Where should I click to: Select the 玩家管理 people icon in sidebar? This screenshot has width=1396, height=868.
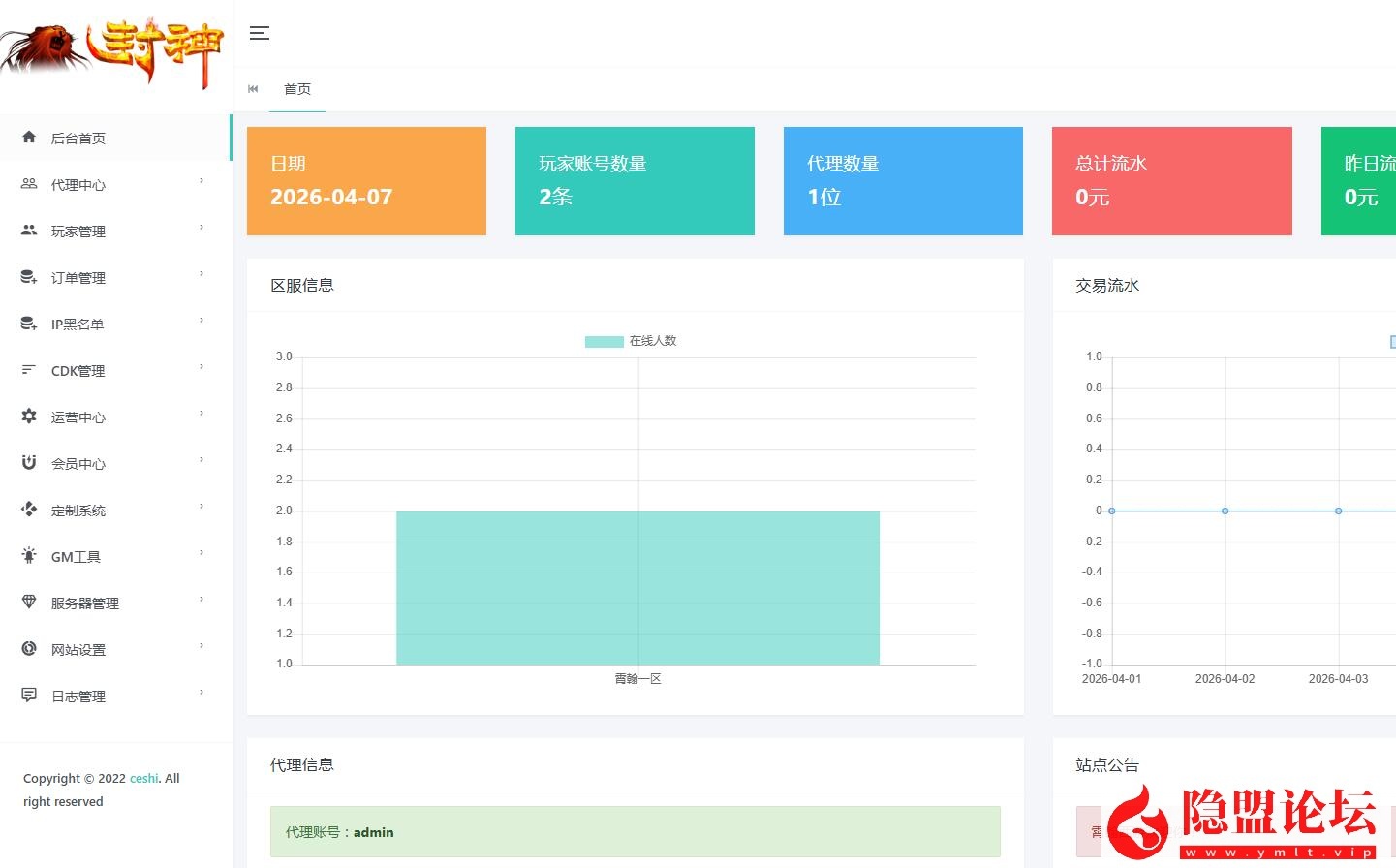30,231
